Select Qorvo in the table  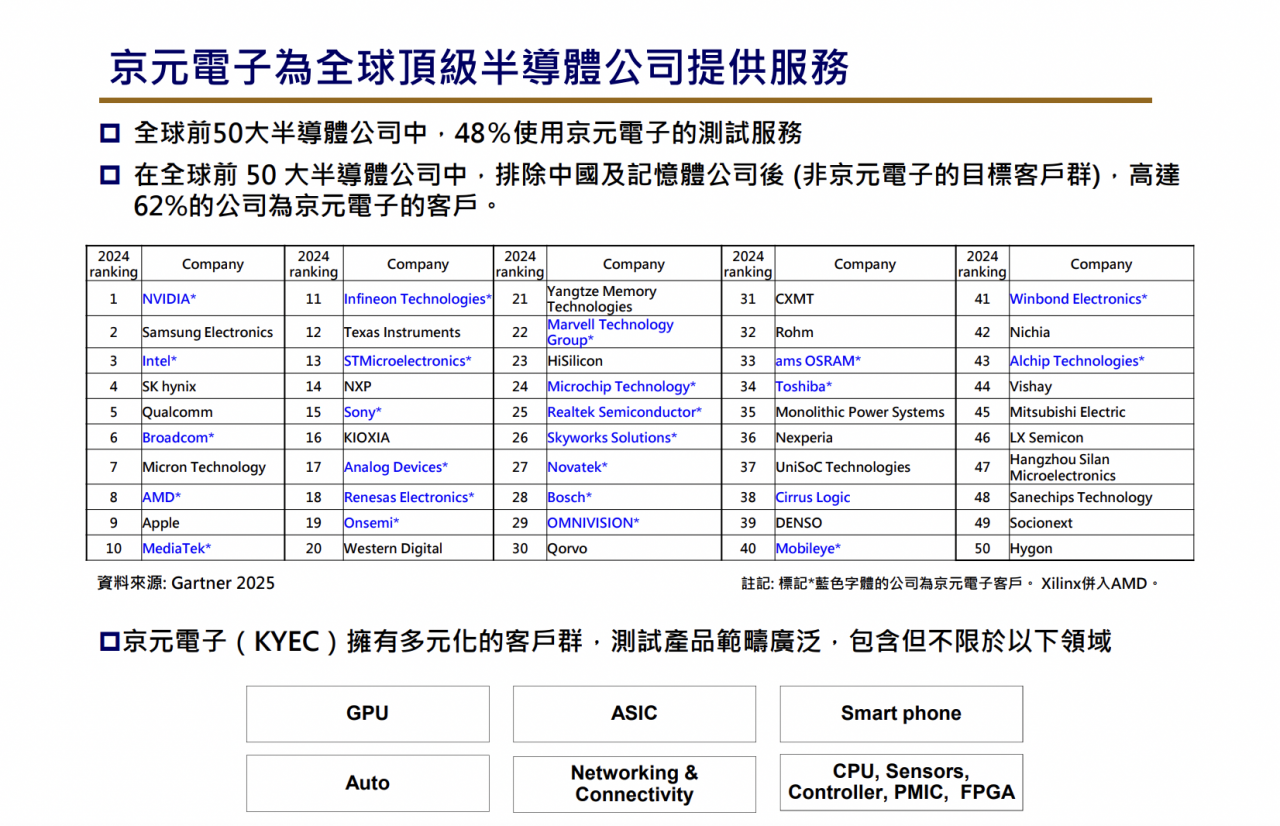(x=633, y=548)
